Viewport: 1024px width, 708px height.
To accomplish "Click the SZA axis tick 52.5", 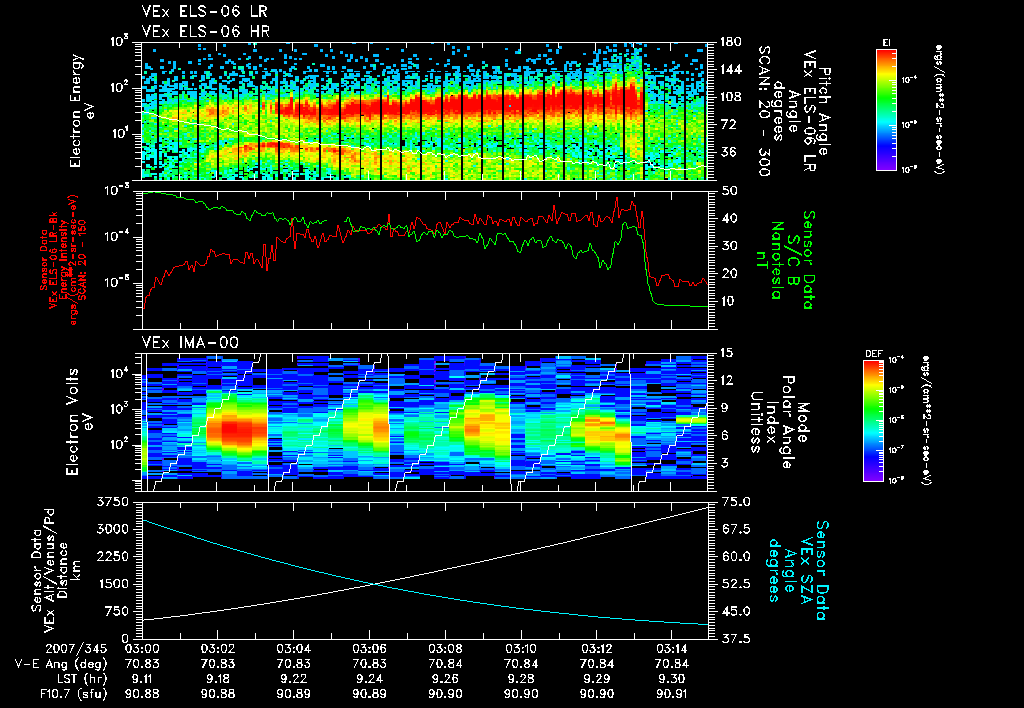I will 735,584.
